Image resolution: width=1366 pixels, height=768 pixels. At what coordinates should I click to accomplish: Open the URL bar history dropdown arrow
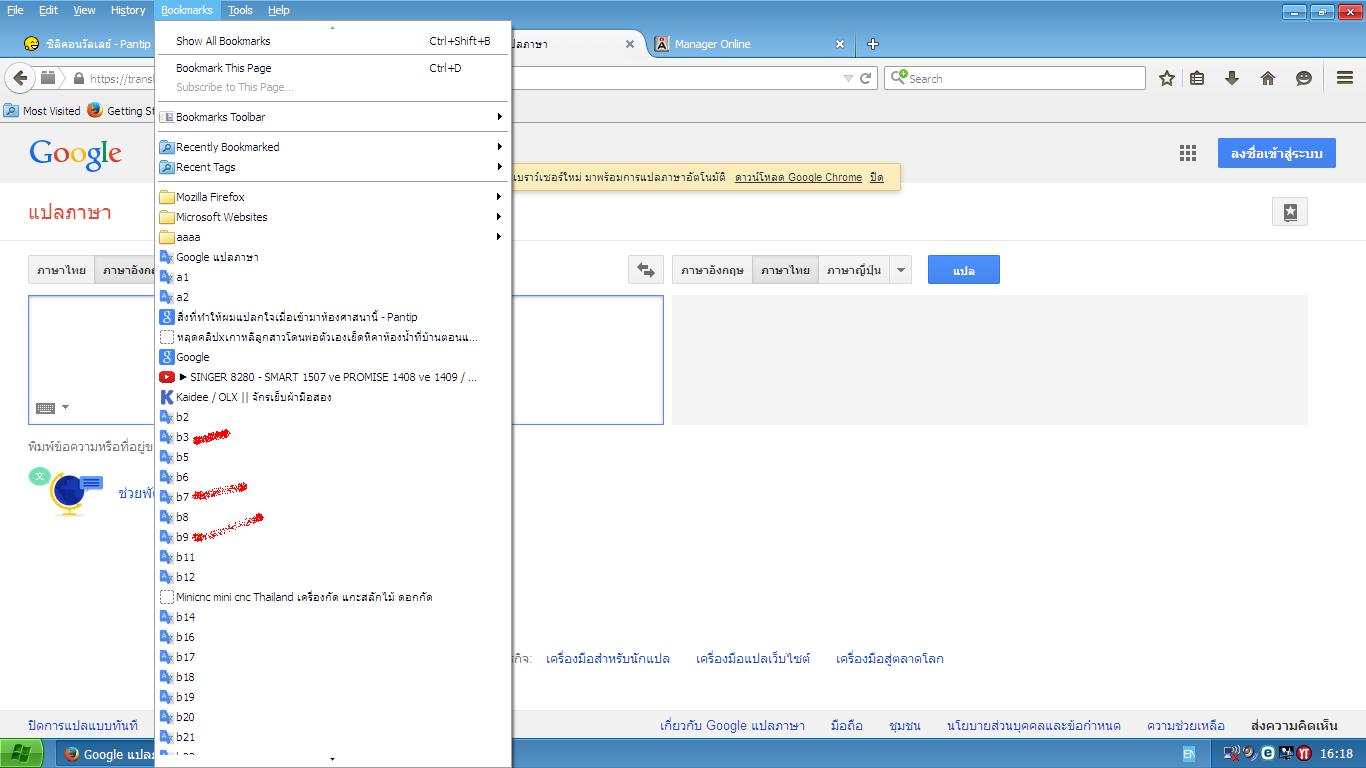[848, 78]
